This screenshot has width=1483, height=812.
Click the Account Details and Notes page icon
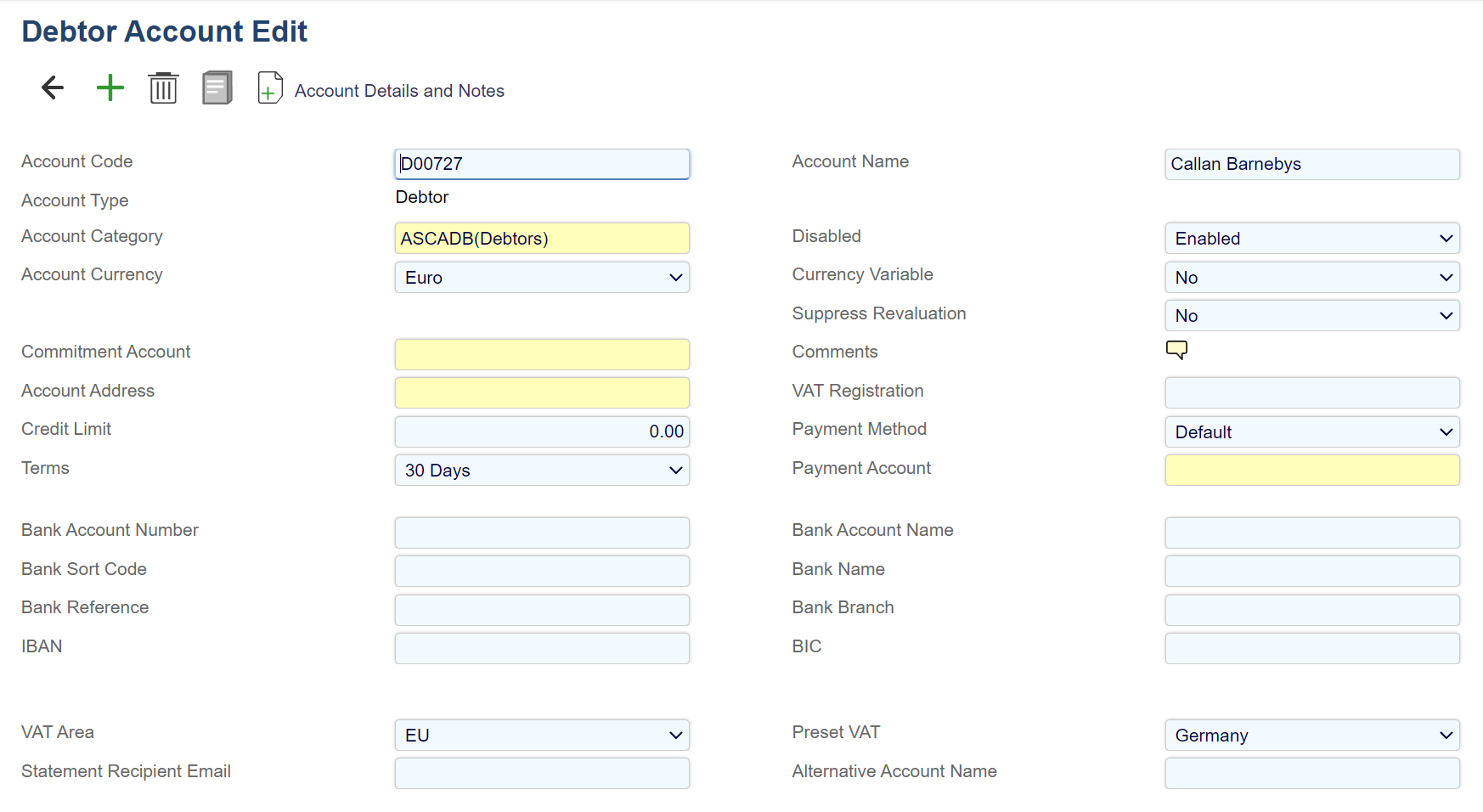tap(269, 87)
